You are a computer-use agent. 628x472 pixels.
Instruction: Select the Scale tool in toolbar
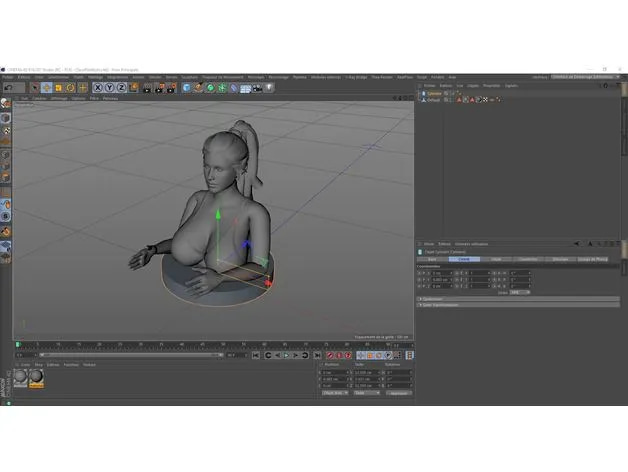coord(58,88)
